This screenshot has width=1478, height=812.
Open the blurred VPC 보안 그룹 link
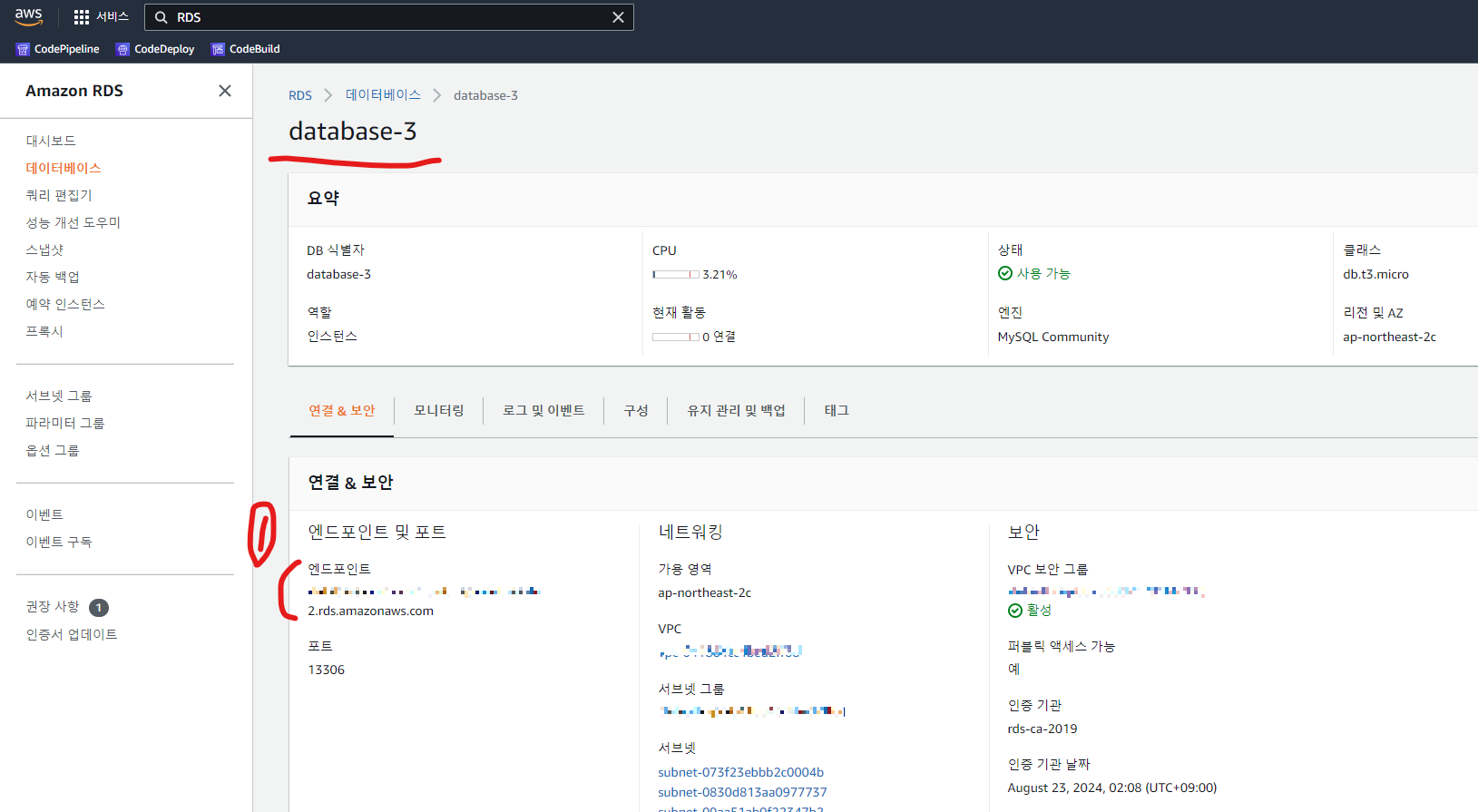coord(1106,592)
